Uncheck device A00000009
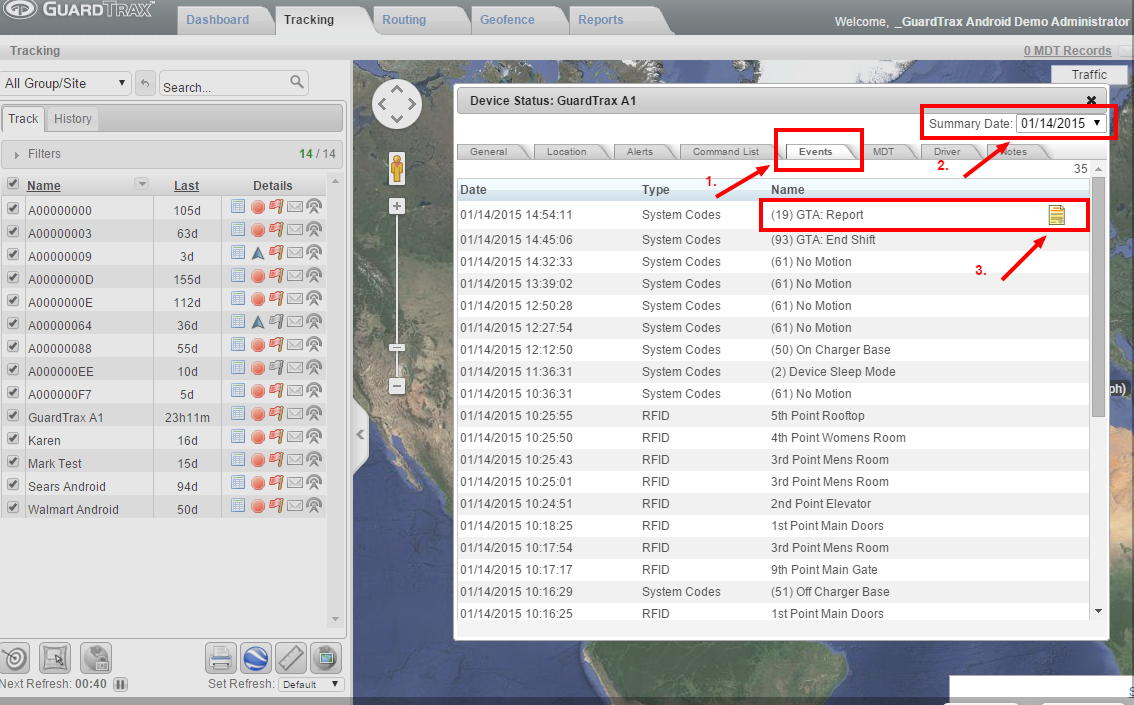Viewport: 1134px width, 705px height. coord(12,255)
